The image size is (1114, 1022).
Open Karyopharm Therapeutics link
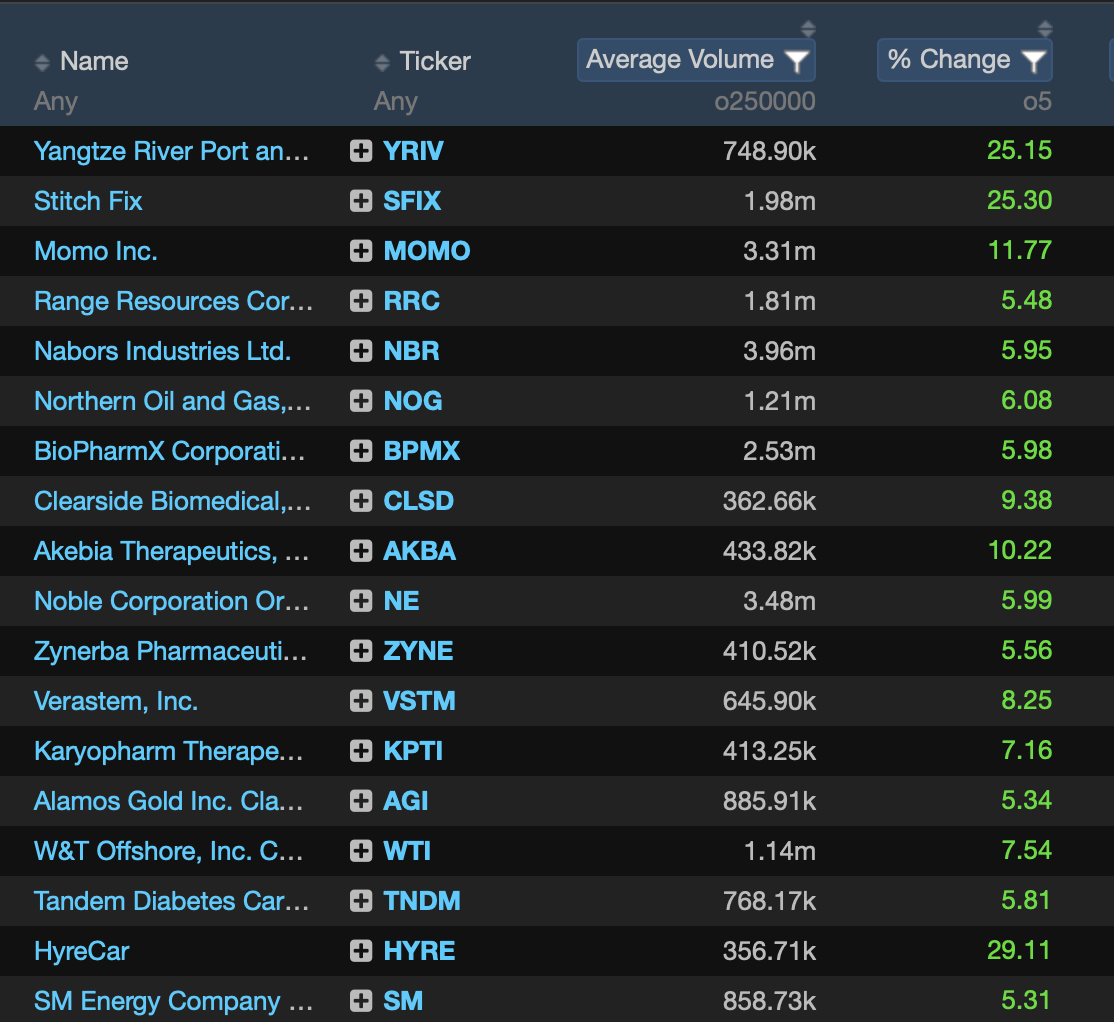168,751
